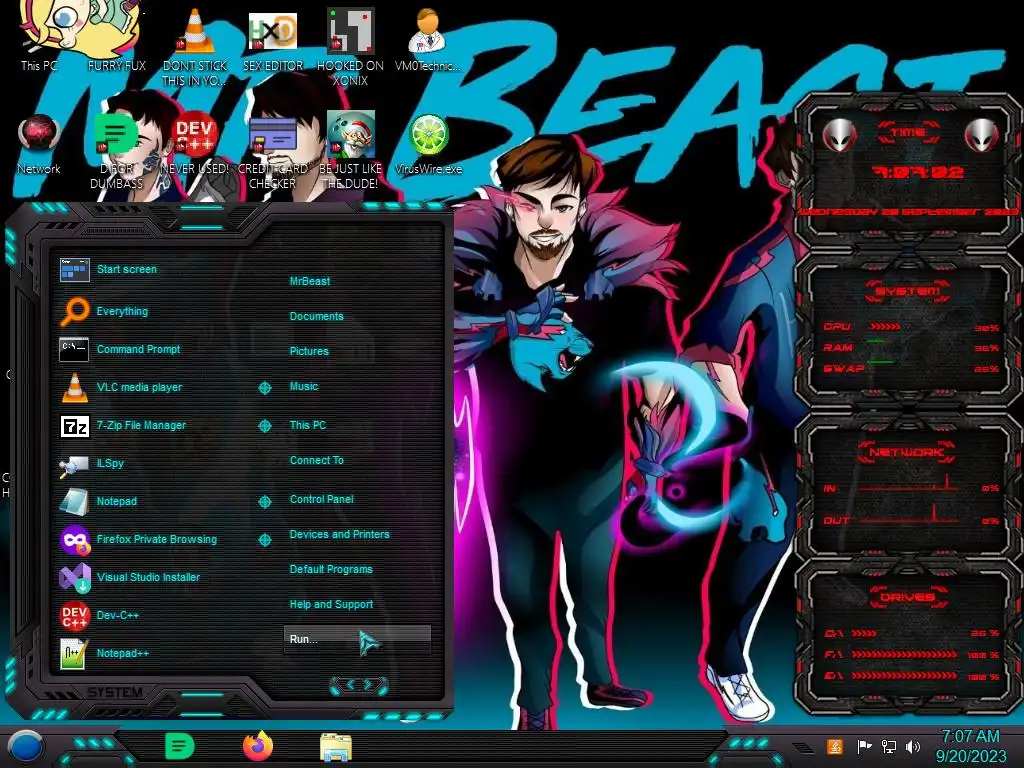1024x768 pixels.
Task: Click the CPU usage bar in widget
Action: coord(884,327)
